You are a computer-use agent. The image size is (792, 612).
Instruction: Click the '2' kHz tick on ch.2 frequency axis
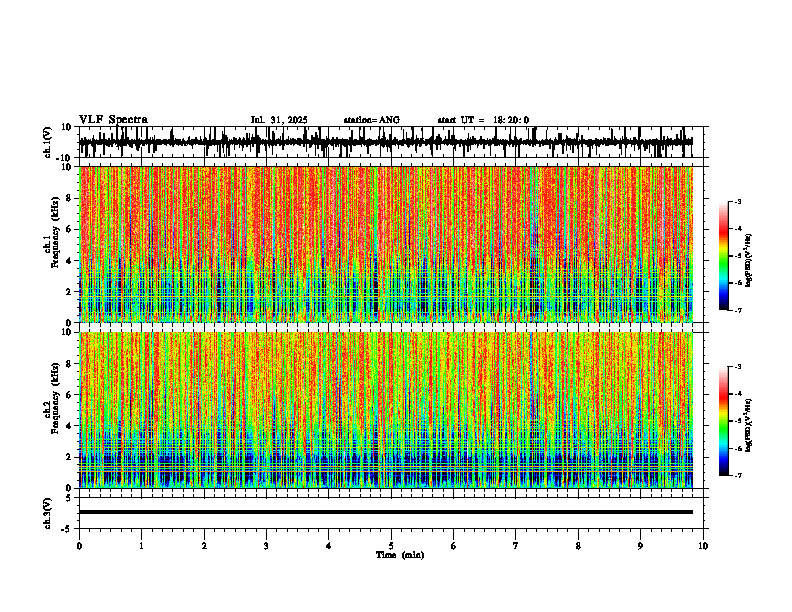pyautogui.click(x=69, y=457)
